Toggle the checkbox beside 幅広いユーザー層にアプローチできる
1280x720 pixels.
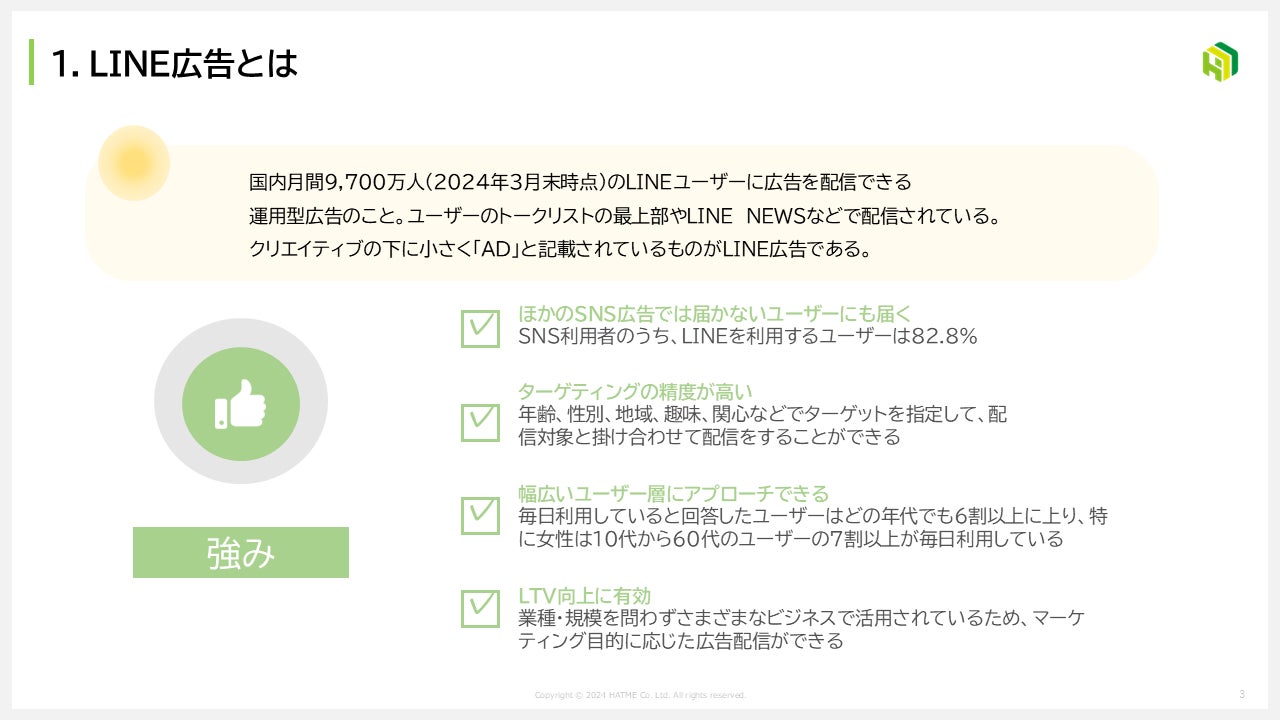point(480,515)
